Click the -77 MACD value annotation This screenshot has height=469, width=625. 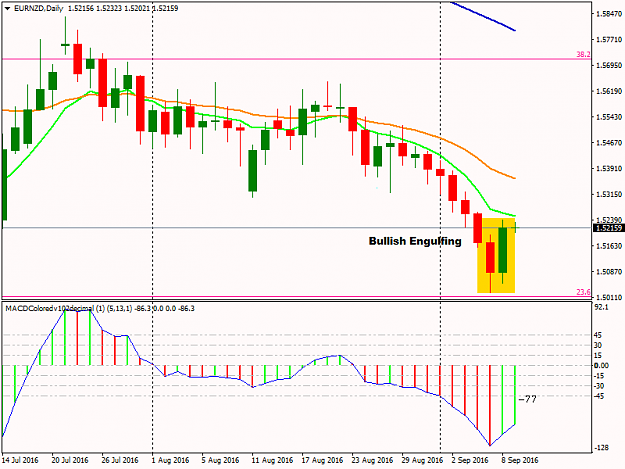[x=528, y=399]
